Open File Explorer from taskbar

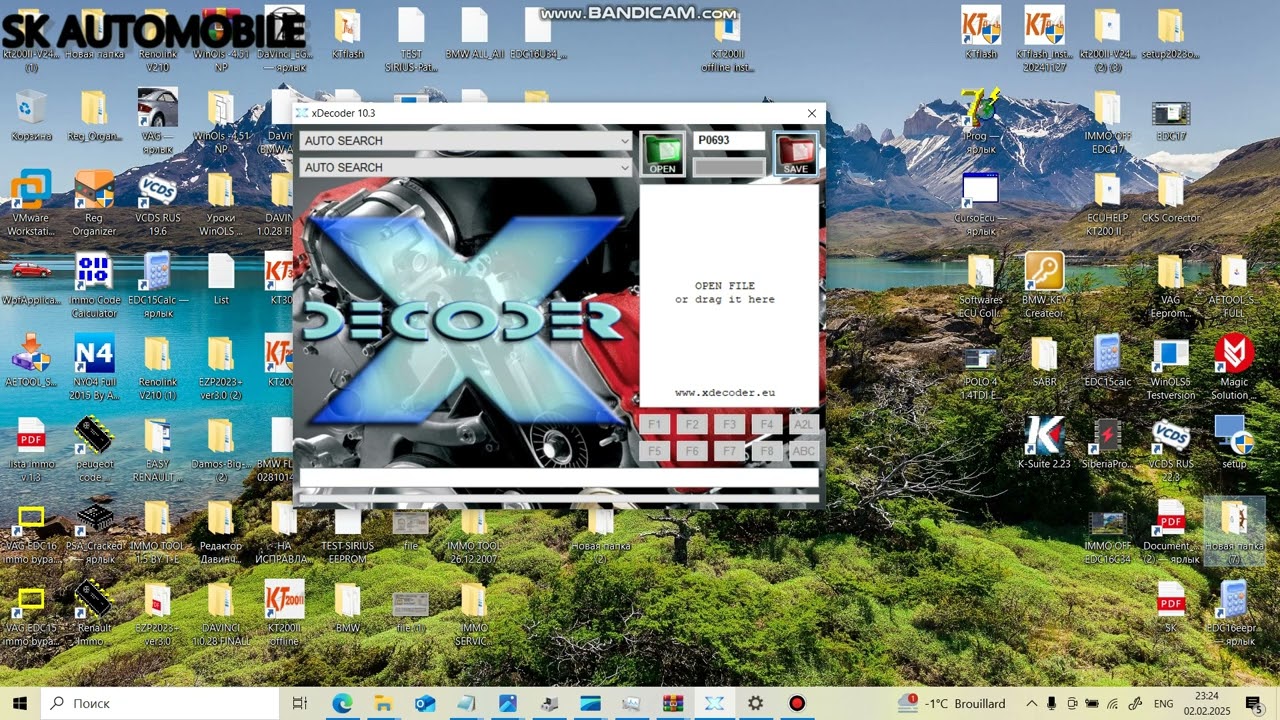click(x=383, y=703)
